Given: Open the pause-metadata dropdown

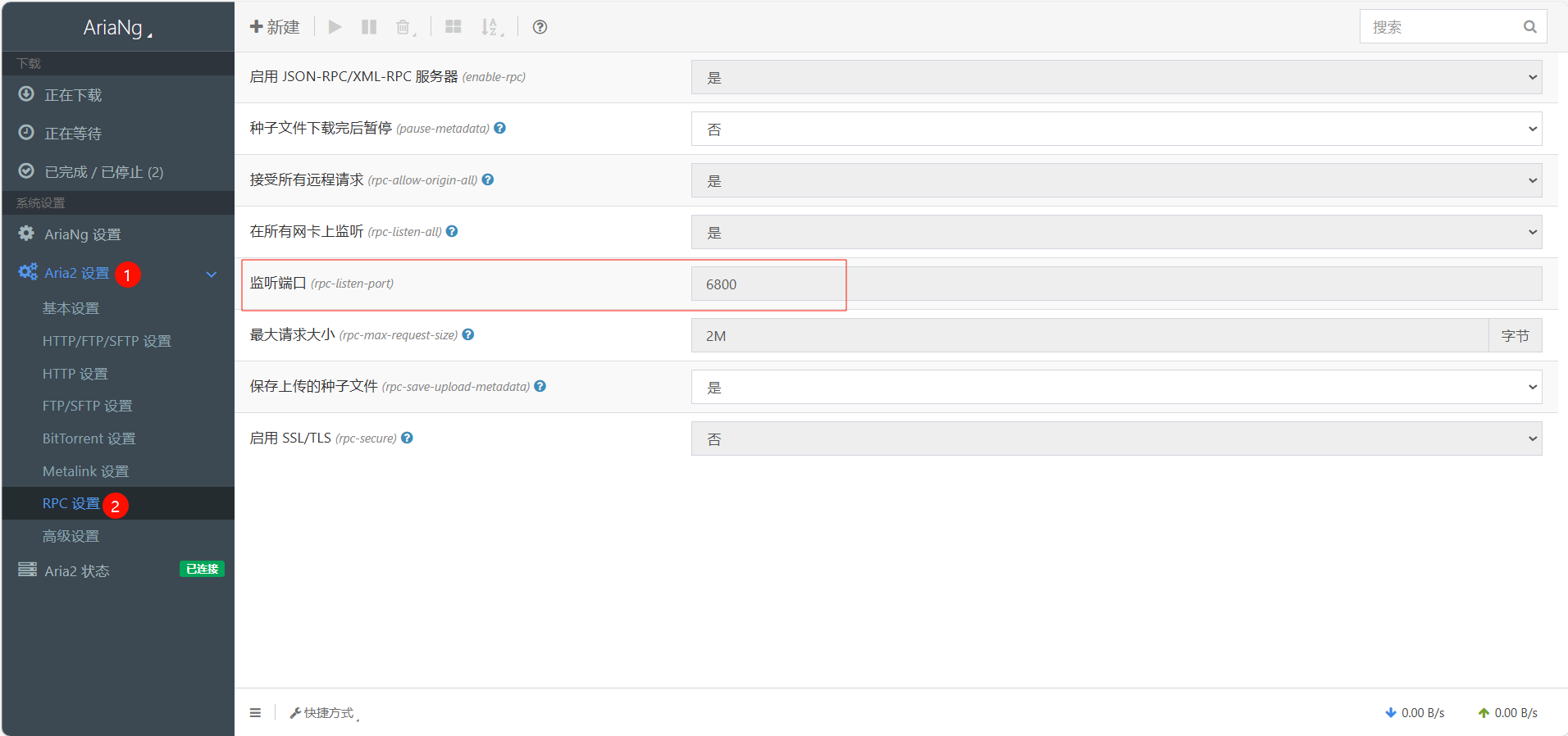Looking at the screenshot, I should [1115, 129].
